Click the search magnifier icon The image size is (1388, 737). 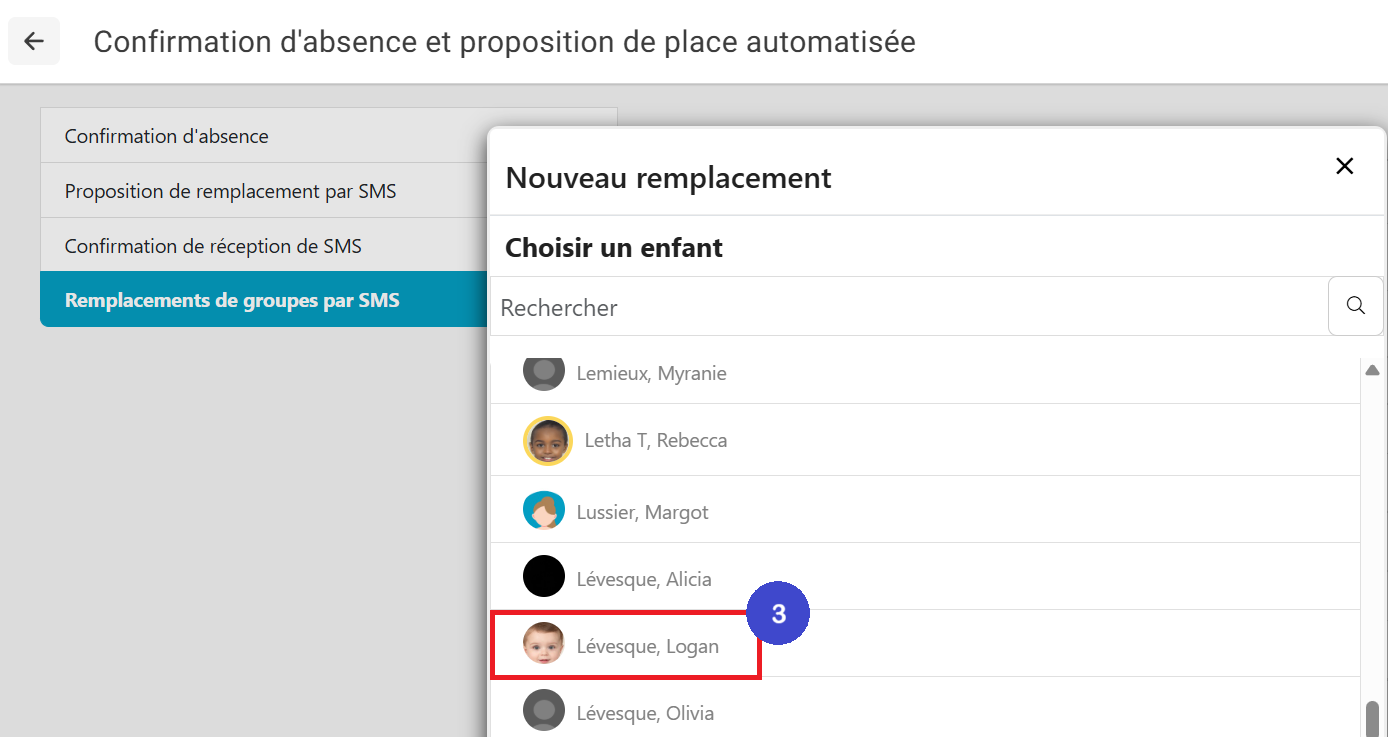[1355, 306]
